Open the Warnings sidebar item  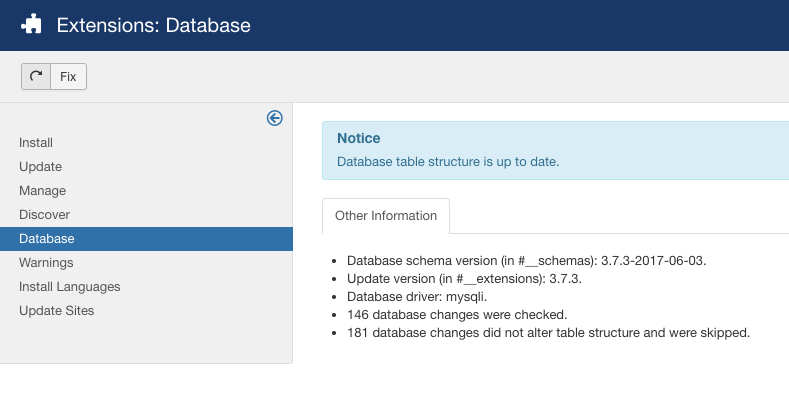click(x=46, y=263)
